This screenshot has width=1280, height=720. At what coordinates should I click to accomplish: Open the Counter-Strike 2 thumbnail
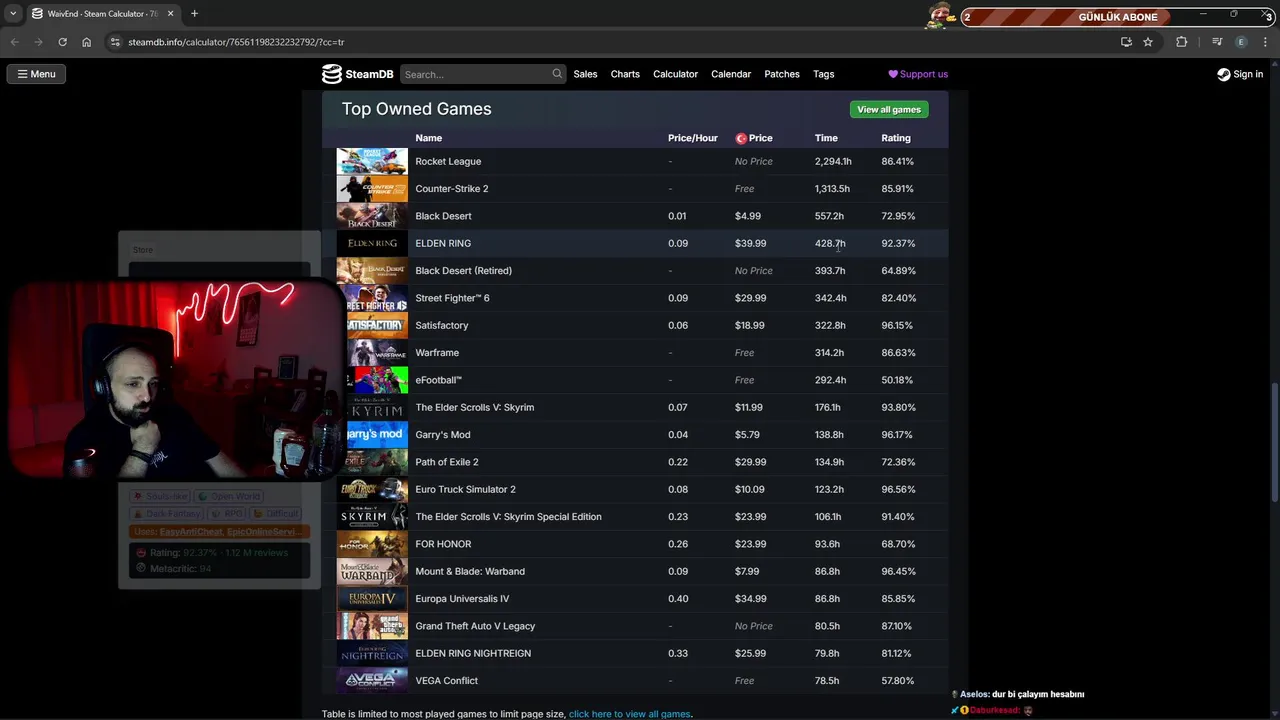pos(372,188)
